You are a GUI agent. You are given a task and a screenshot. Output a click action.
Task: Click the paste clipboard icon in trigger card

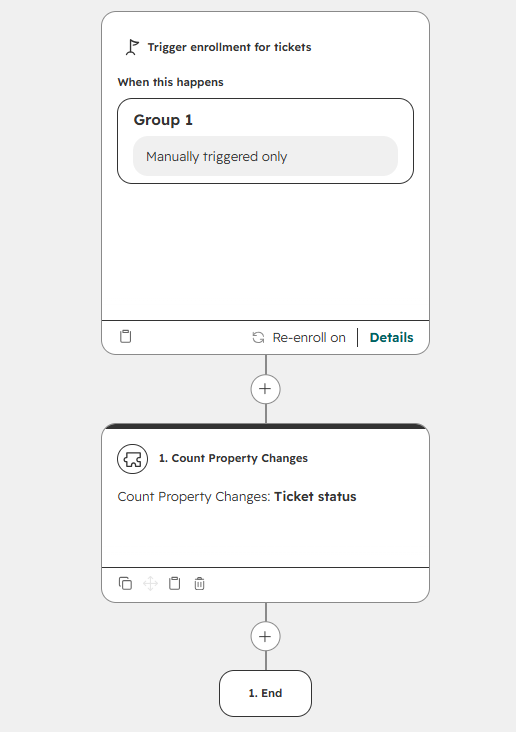[126, 337]
